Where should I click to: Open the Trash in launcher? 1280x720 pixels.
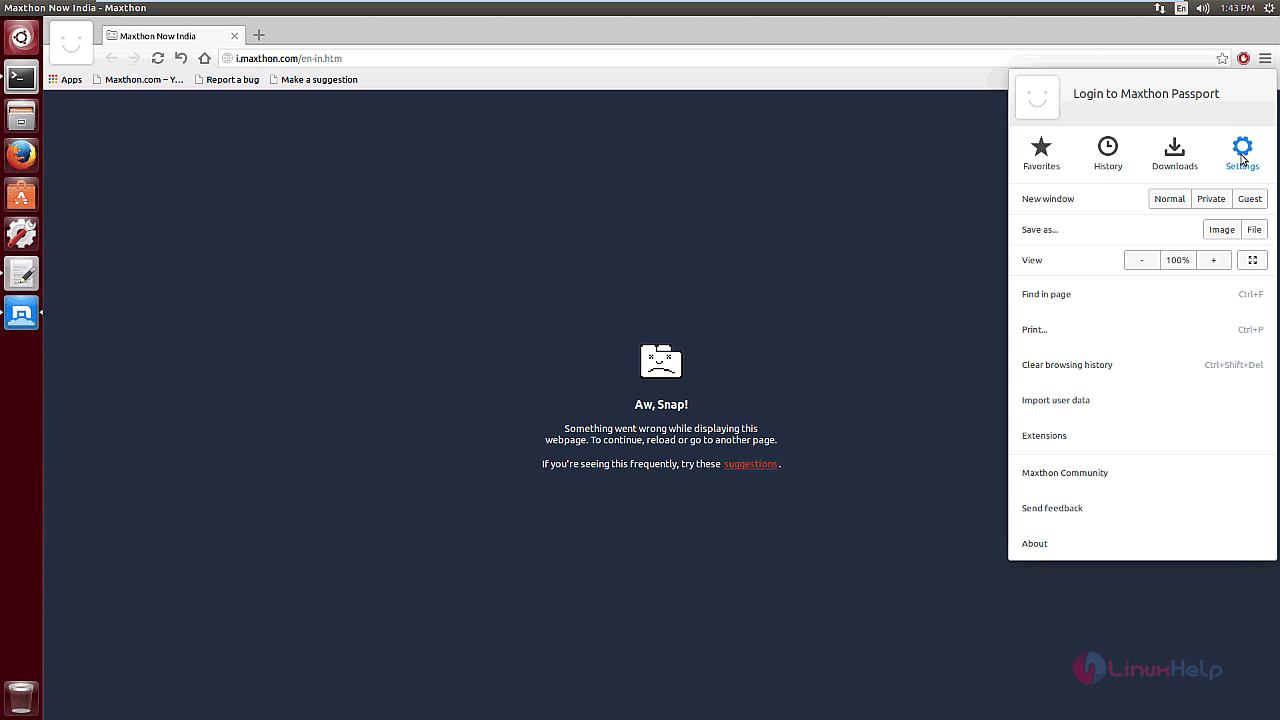pos(21,697)
